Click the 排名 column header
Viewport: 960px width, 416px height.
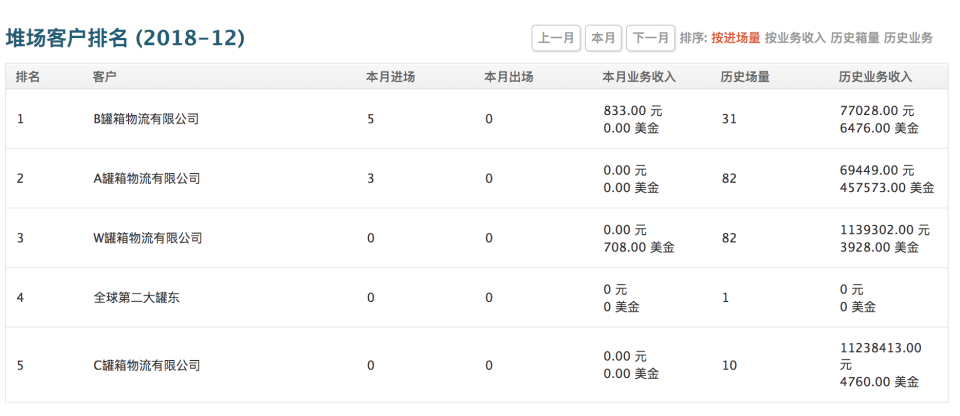[28, 77]
